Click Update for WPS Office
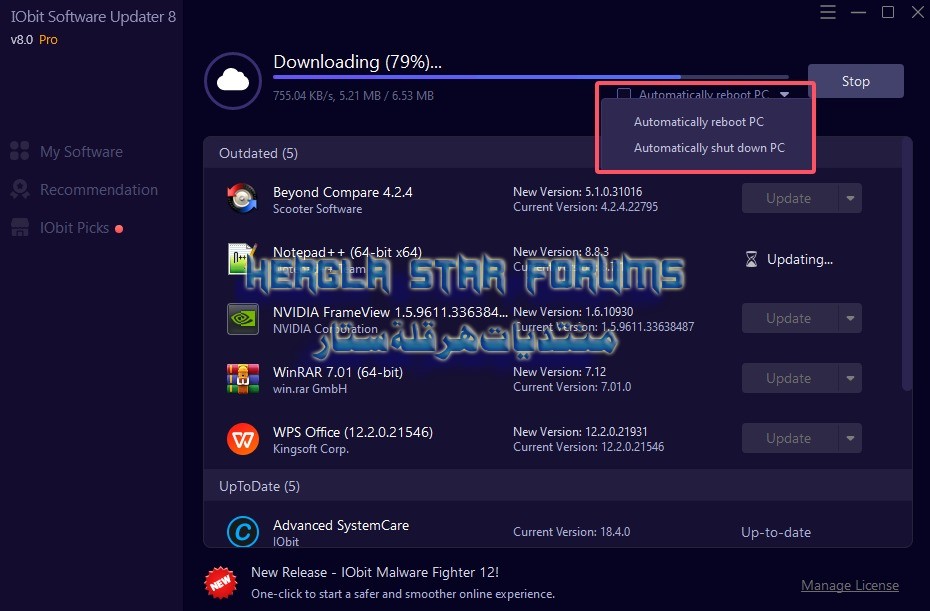The height and width of the screenshot is (611, 930). pyautogui.click(x=789, y=438)
